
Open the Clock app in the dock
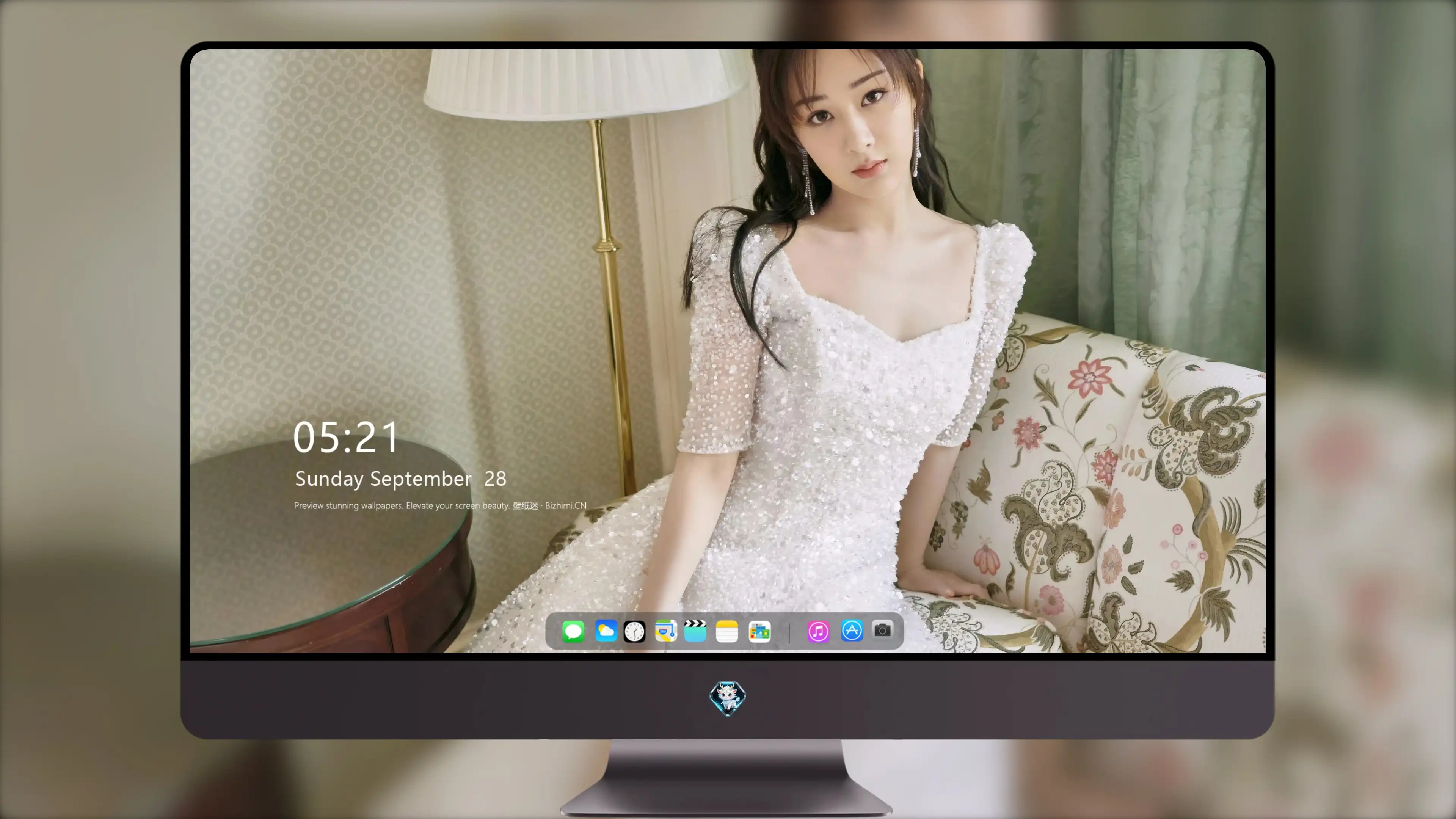coord(634,631)
